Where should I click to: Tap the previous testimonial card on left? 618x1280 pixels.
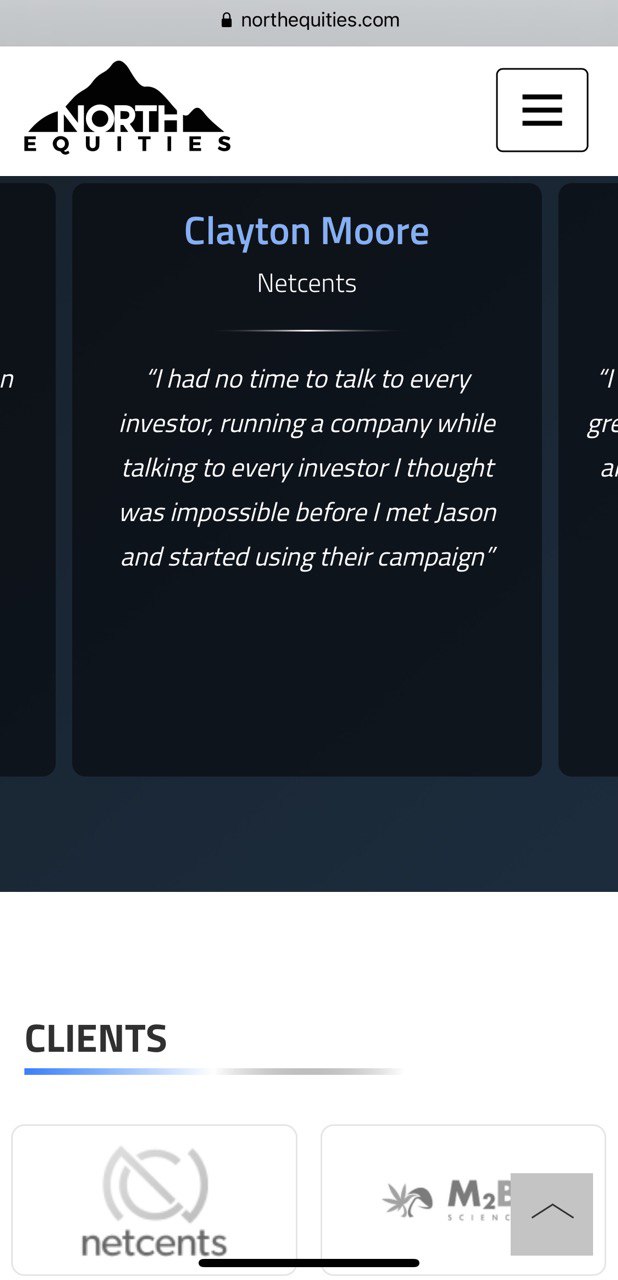click(26, 480)
